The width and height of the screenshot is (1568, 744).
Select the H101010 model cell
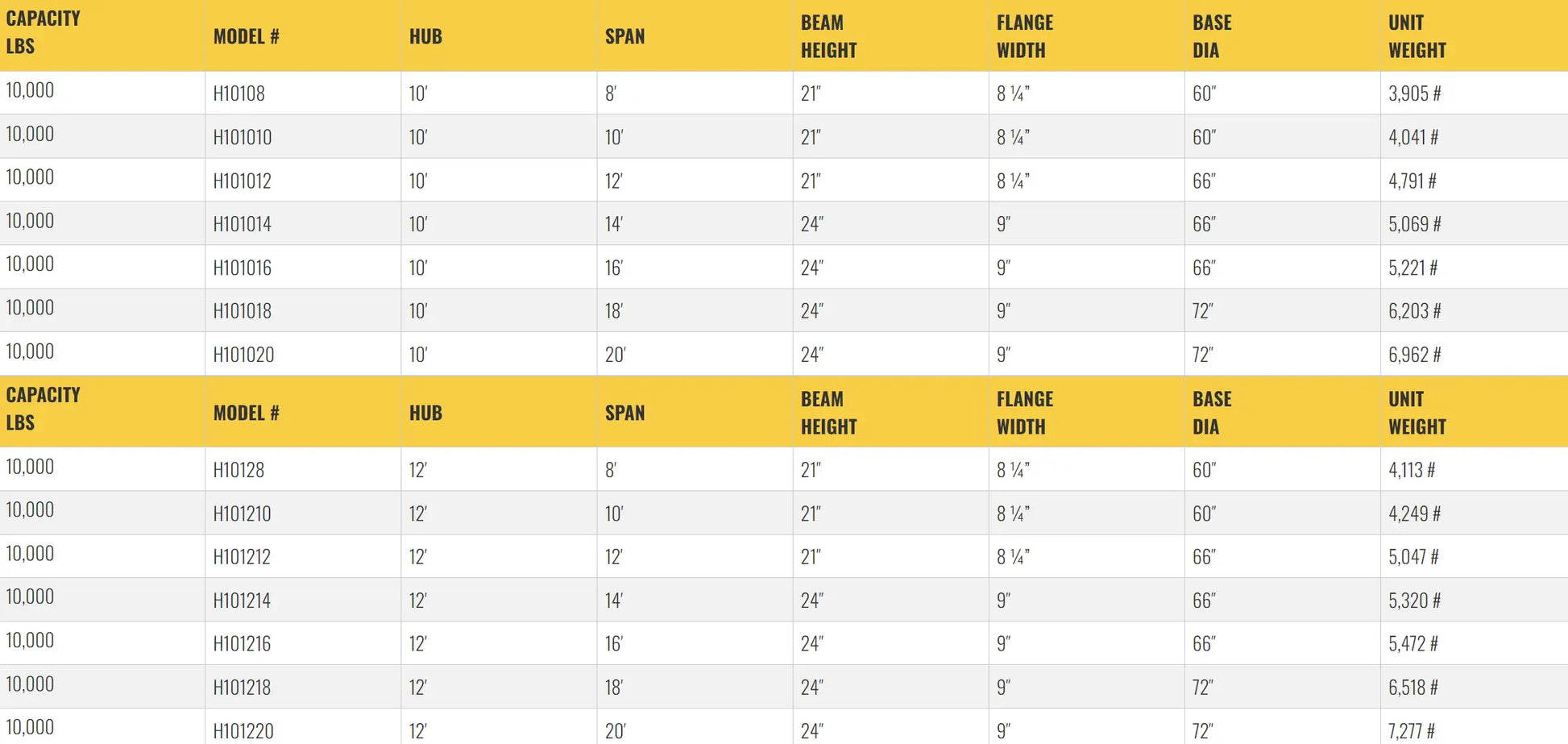pos(242,137)
